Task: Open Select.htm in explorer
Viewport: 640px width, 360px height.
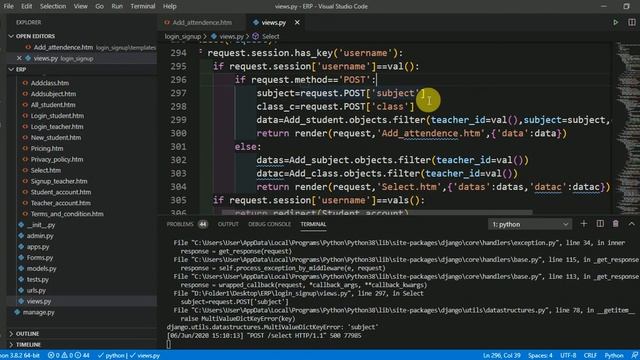Action: (x=46, y=170)
